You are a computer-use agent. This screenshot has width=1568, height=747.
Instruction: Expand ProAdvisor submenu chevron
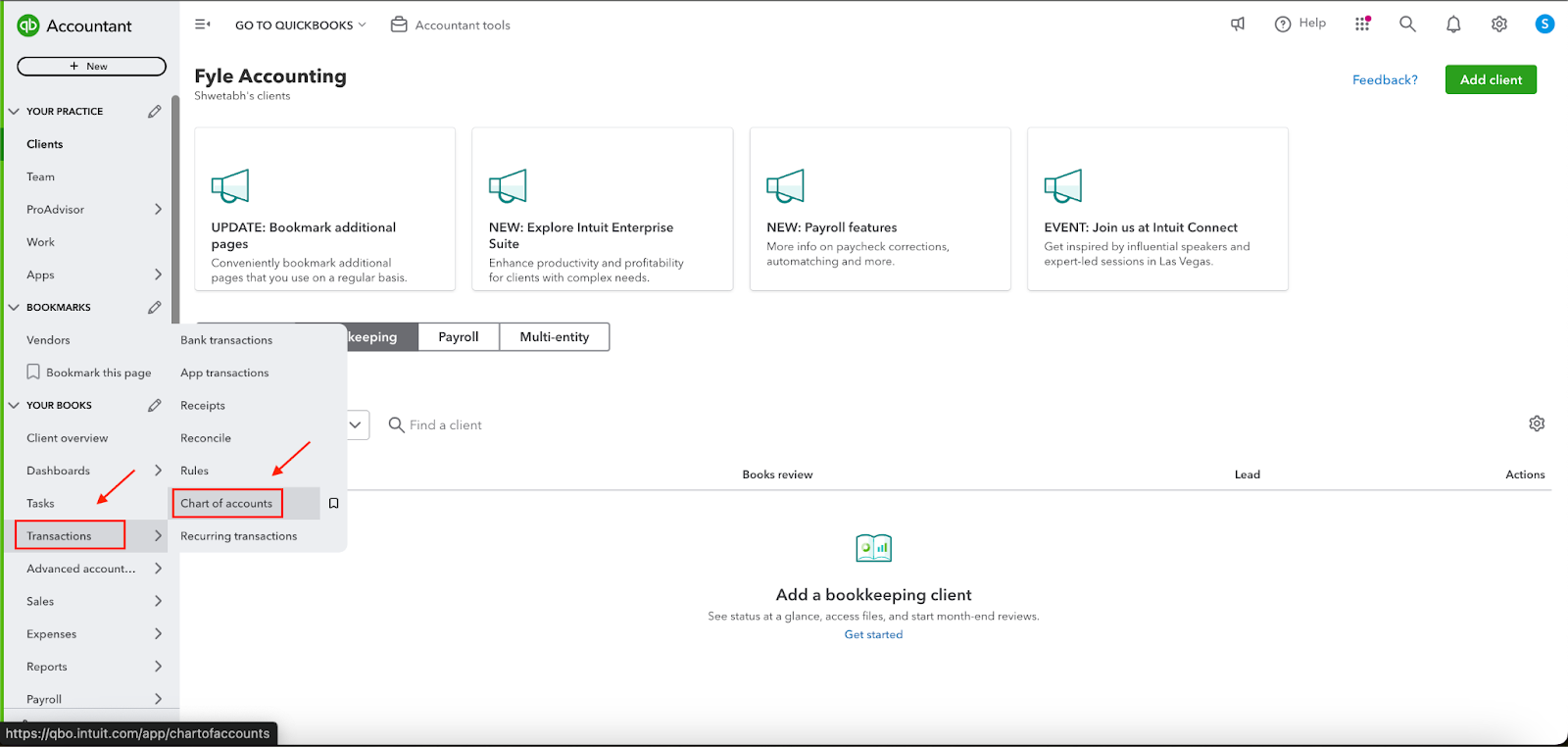[158, 209]
